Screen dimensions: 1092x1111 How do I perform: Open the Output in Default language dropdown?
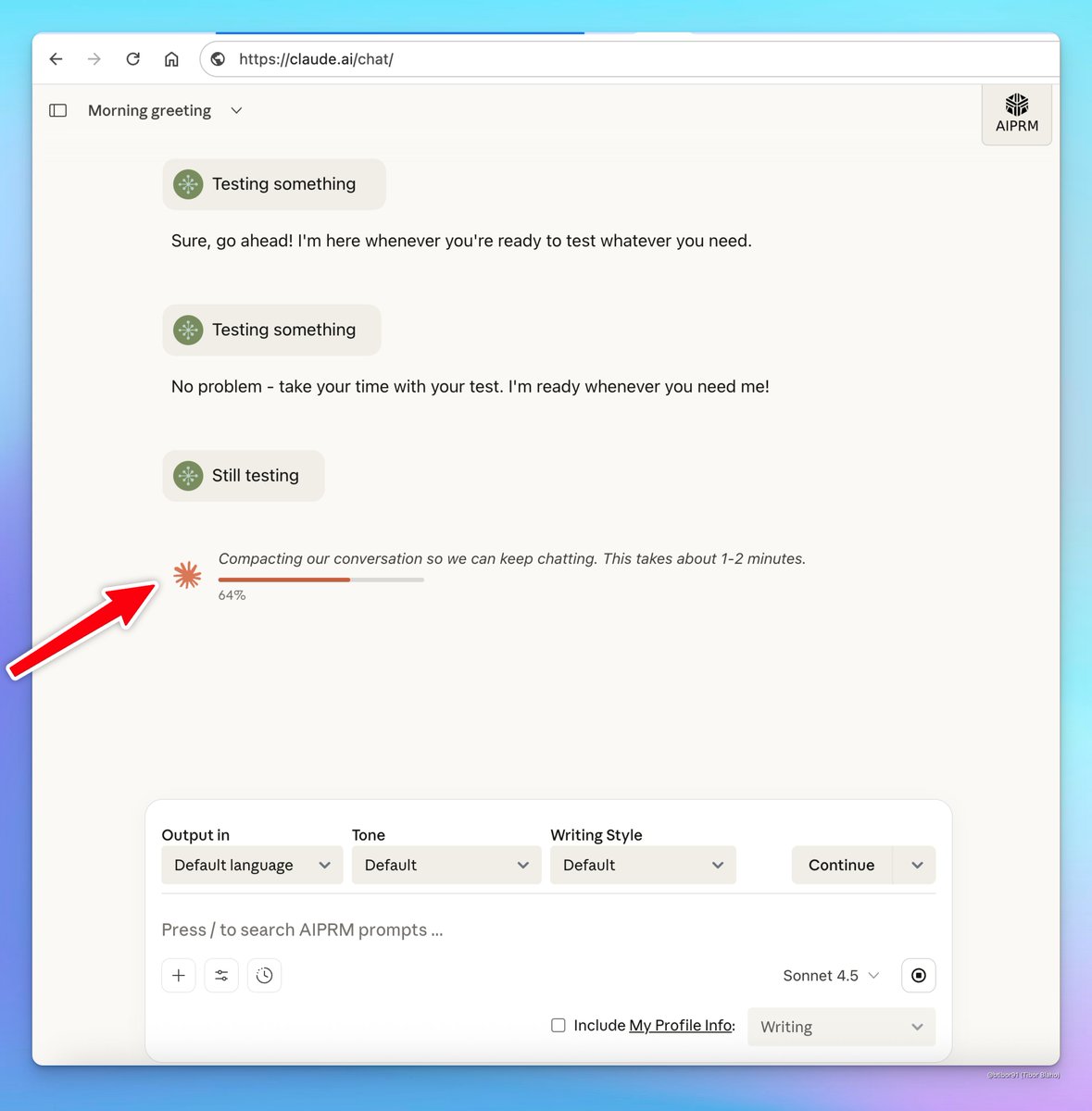(252, 865)
